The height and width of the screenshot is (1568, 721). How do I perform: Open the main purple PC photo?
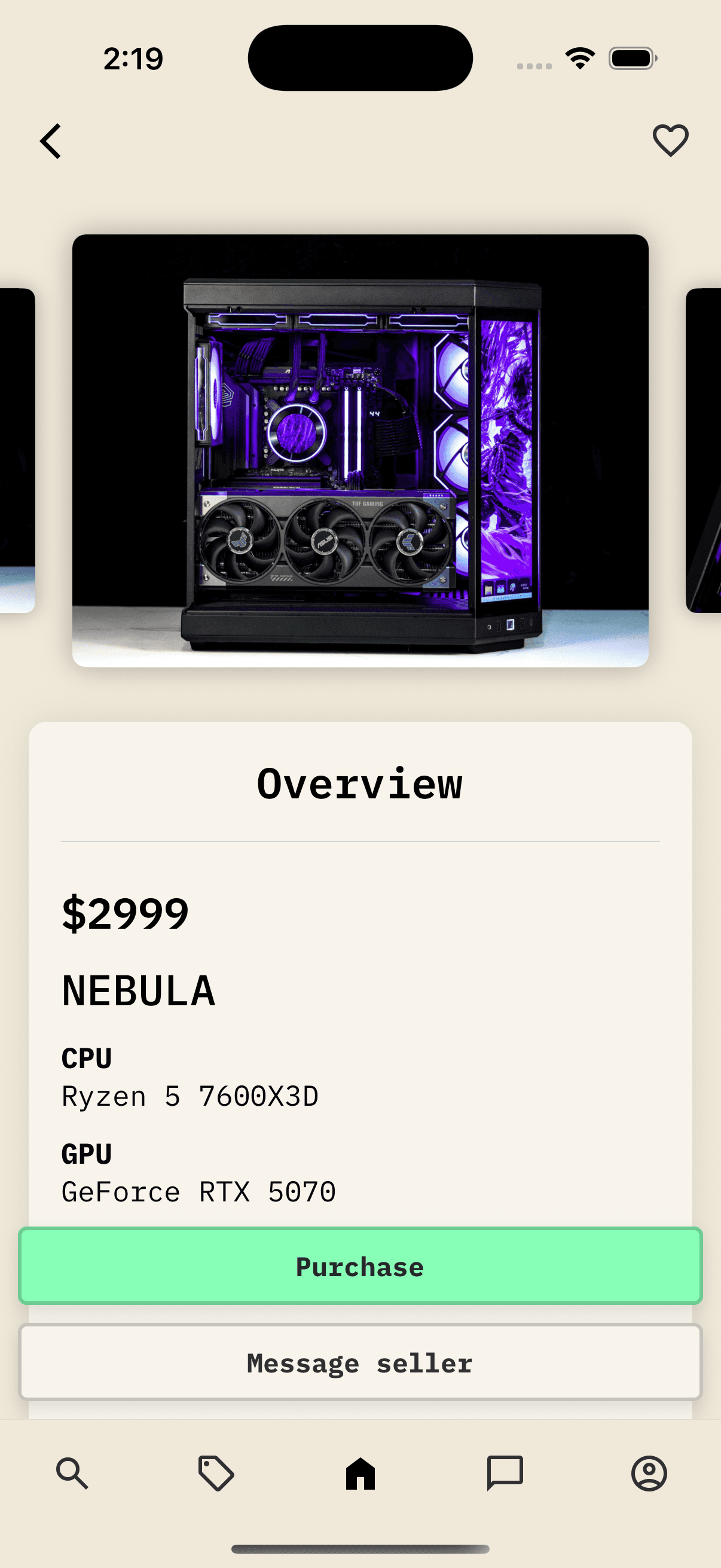(360, 450)
